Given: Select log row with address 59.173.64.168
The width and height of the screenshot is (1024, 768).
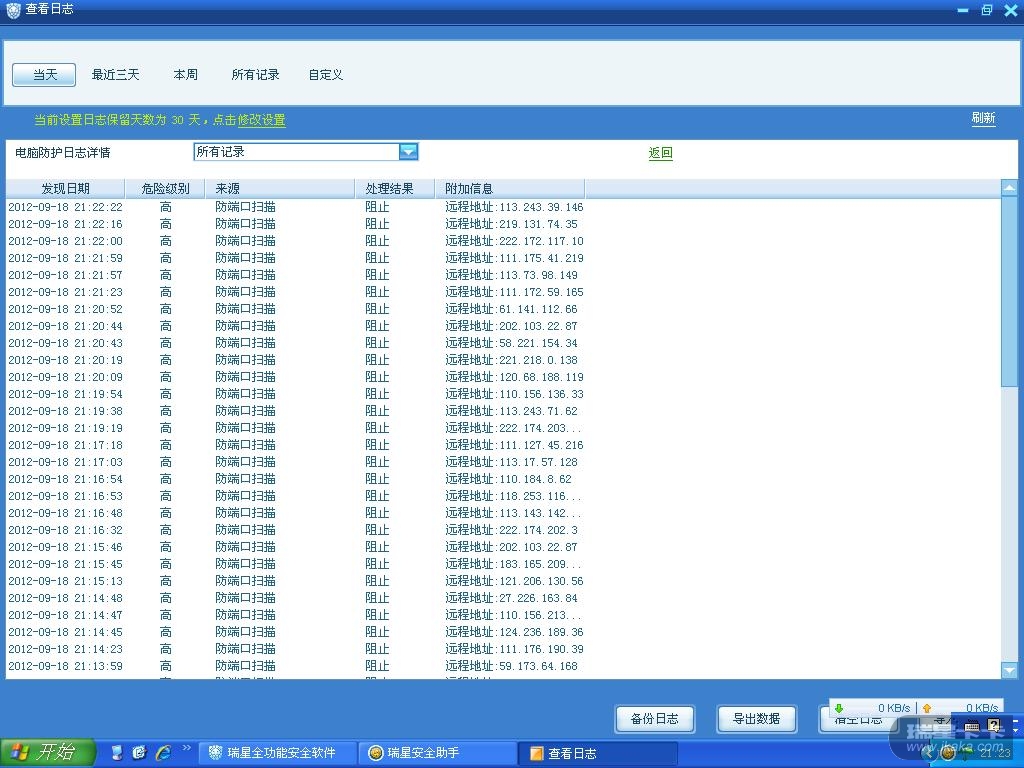Looking at the screenshot, I should click(x=503, y=665).
